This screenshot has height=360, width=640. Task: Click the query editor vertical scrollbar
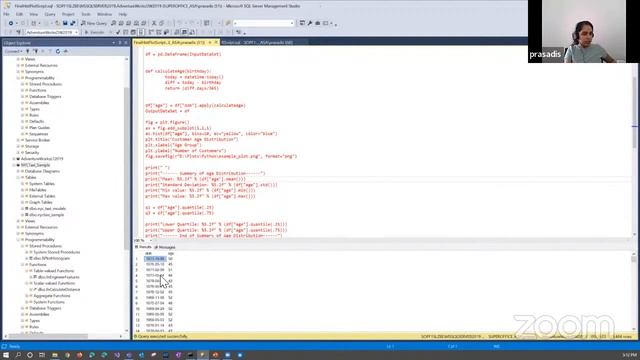coord(634,114)
